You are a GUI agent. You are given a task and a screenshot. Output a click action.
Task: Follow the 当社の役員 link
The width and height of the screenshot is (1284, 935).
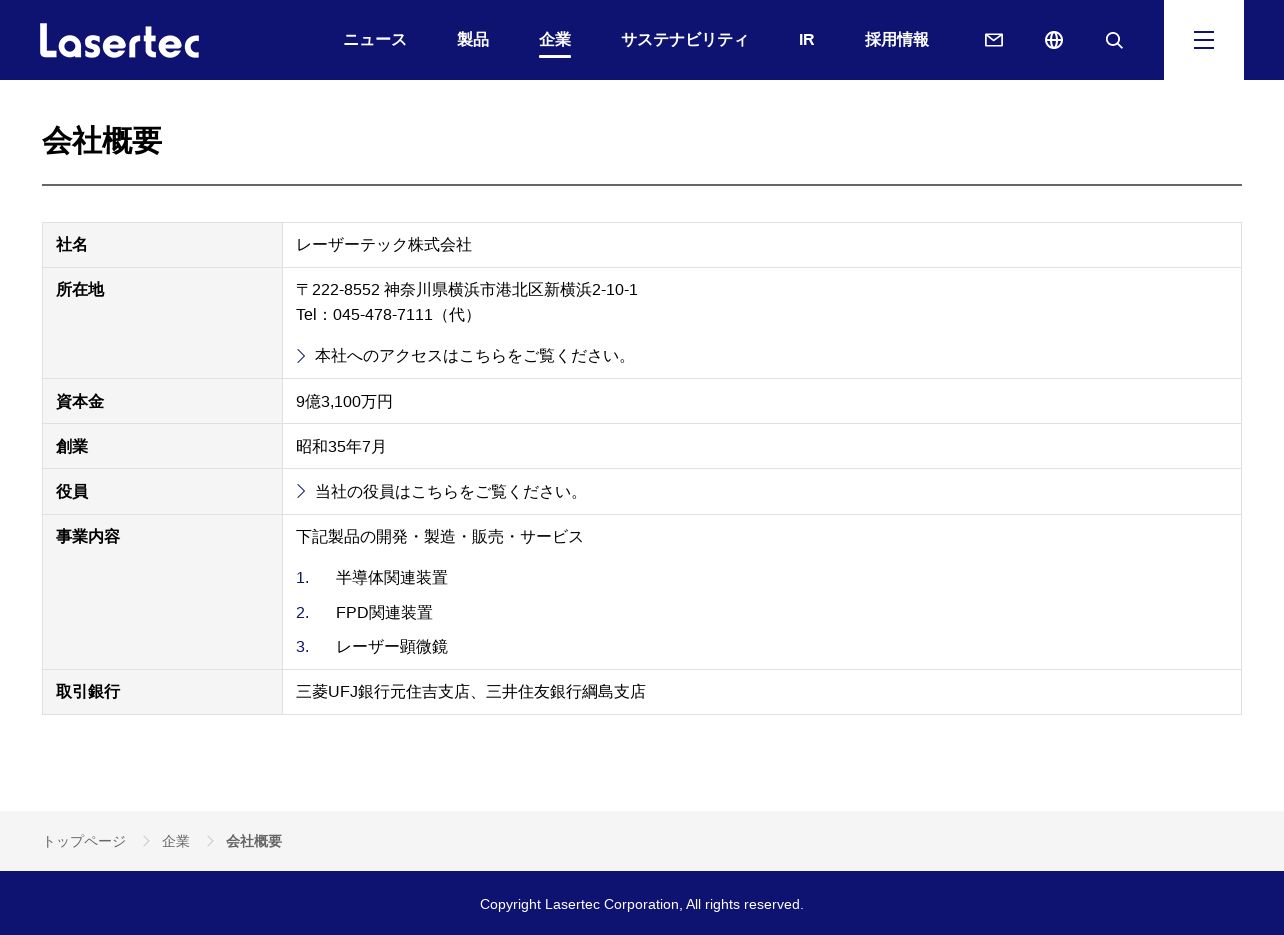click(x=441, y=492)
